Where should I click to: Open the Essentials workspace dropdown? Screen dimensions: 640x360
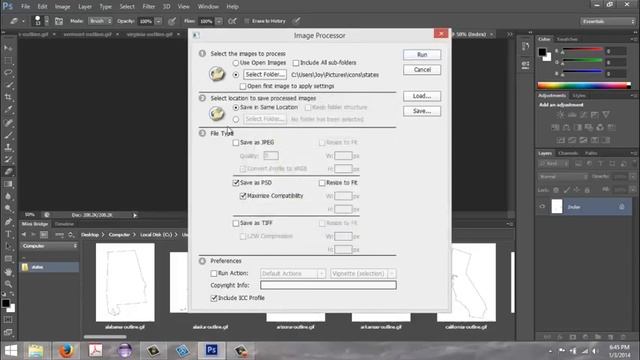[608, 21]
